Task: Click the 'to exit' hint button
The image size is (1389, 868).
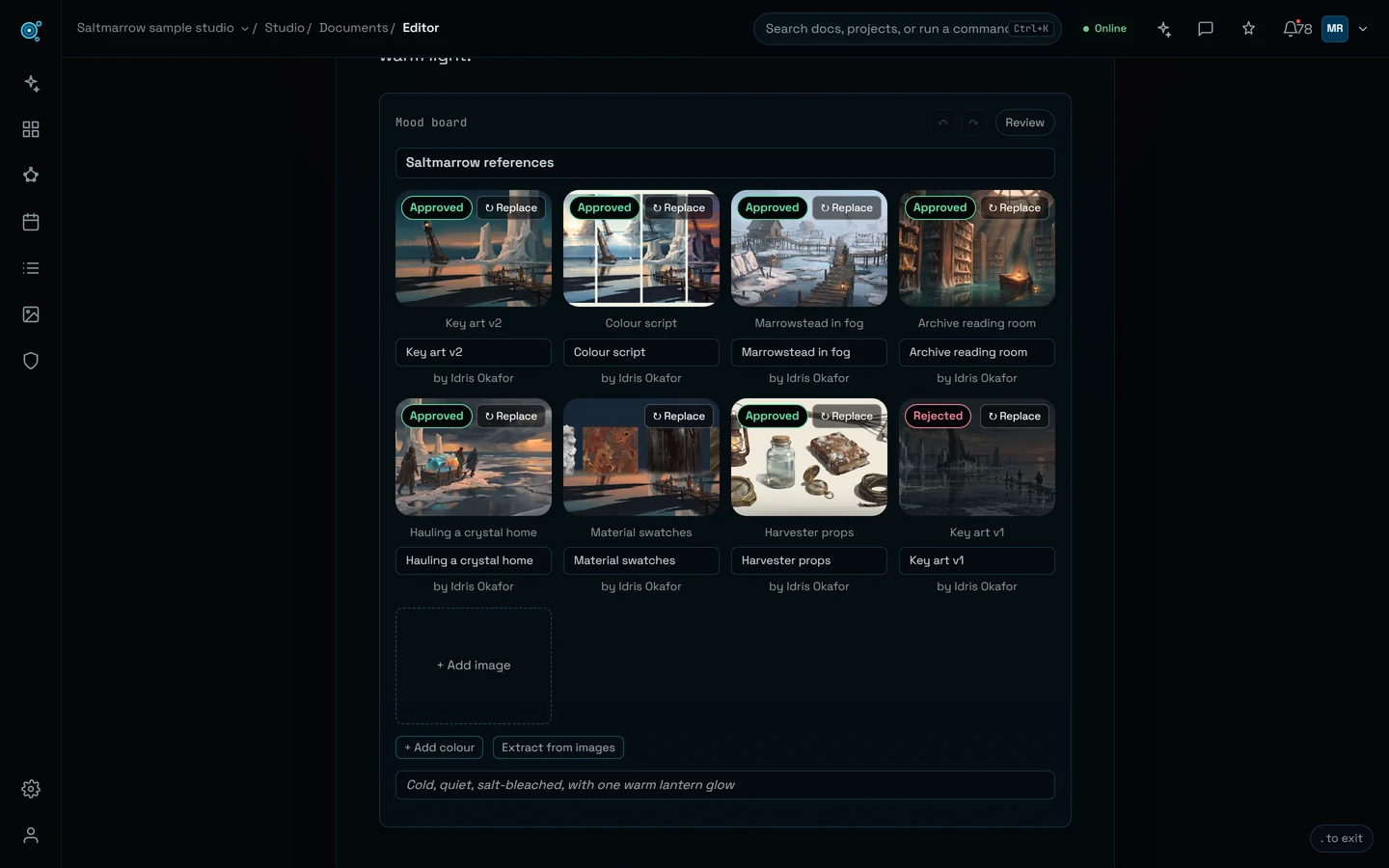Action: (1342, 838)
